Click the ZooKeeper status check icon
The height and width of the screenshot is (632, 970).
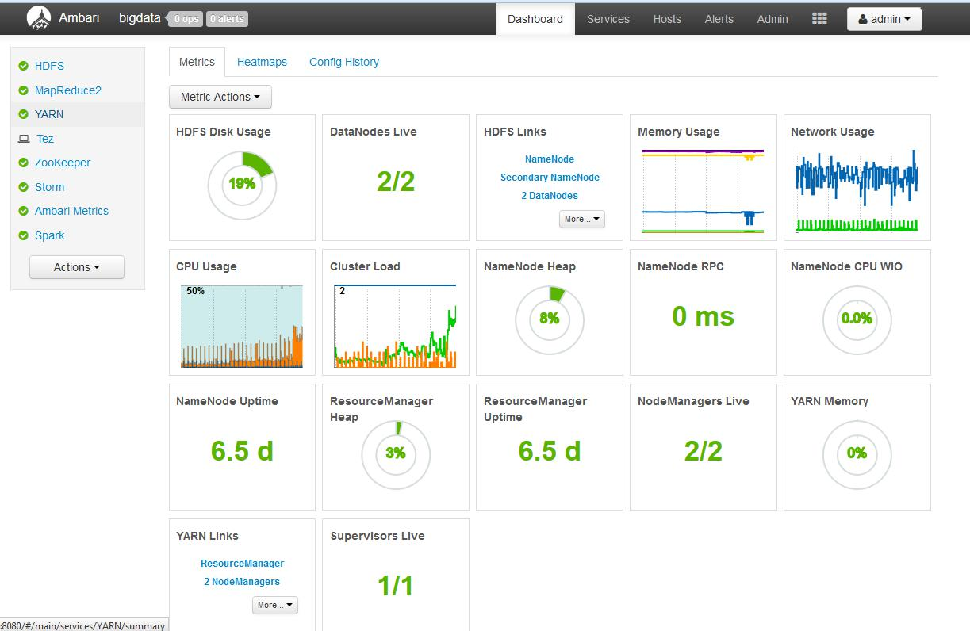coord(24,163)
